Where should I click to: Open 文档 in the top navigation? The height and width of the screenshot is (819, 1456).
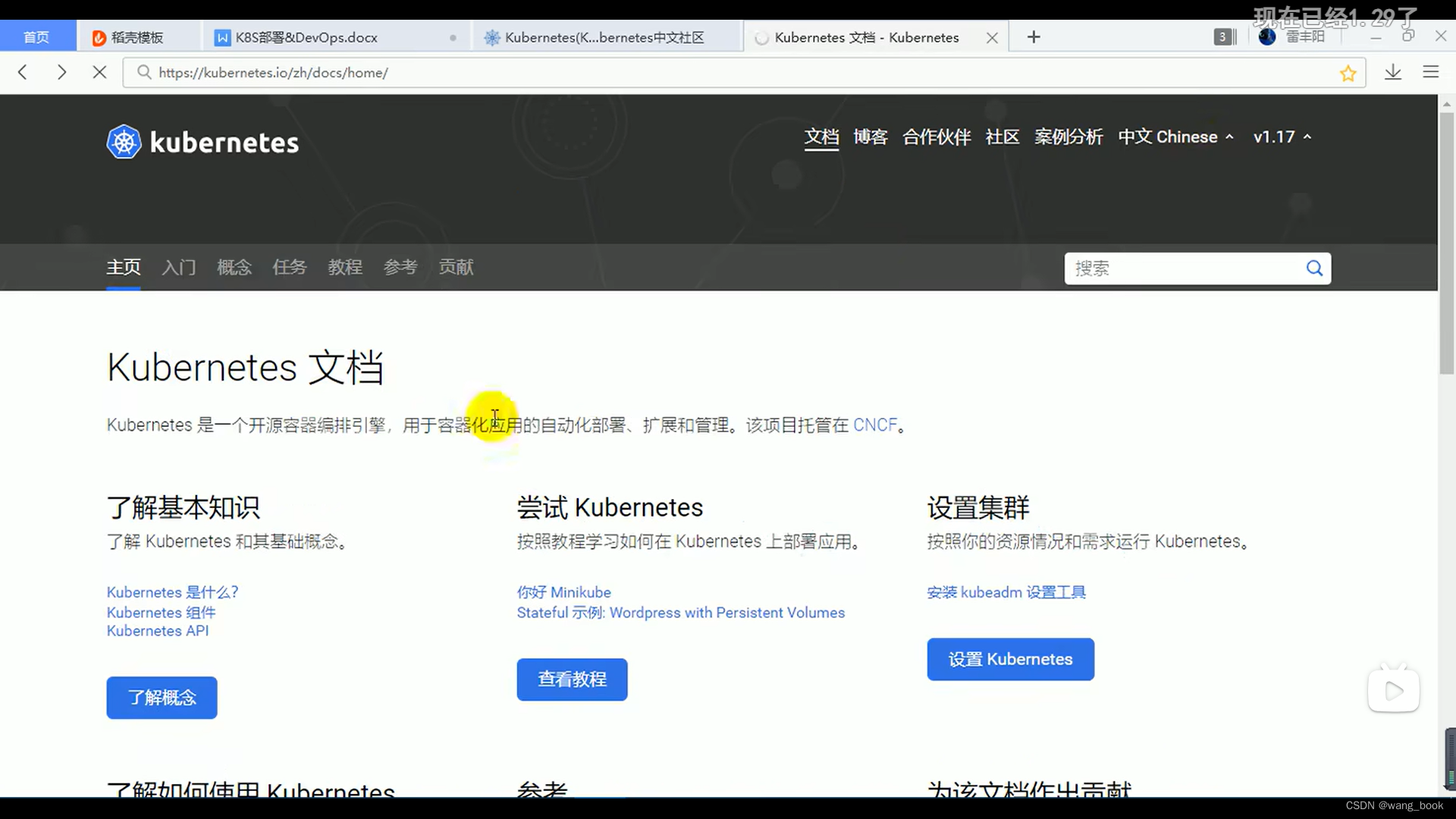[x=821, y=137]
